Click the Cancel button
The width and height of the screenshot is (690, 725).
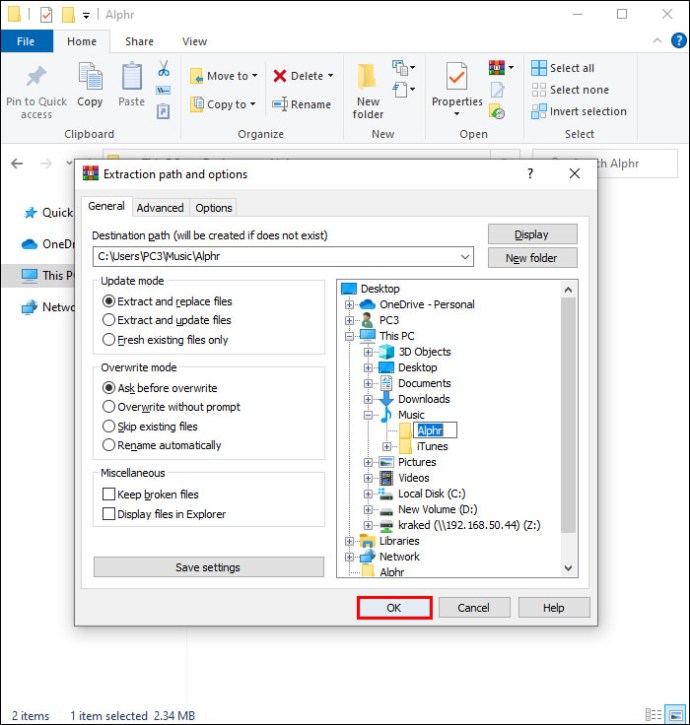474,608
